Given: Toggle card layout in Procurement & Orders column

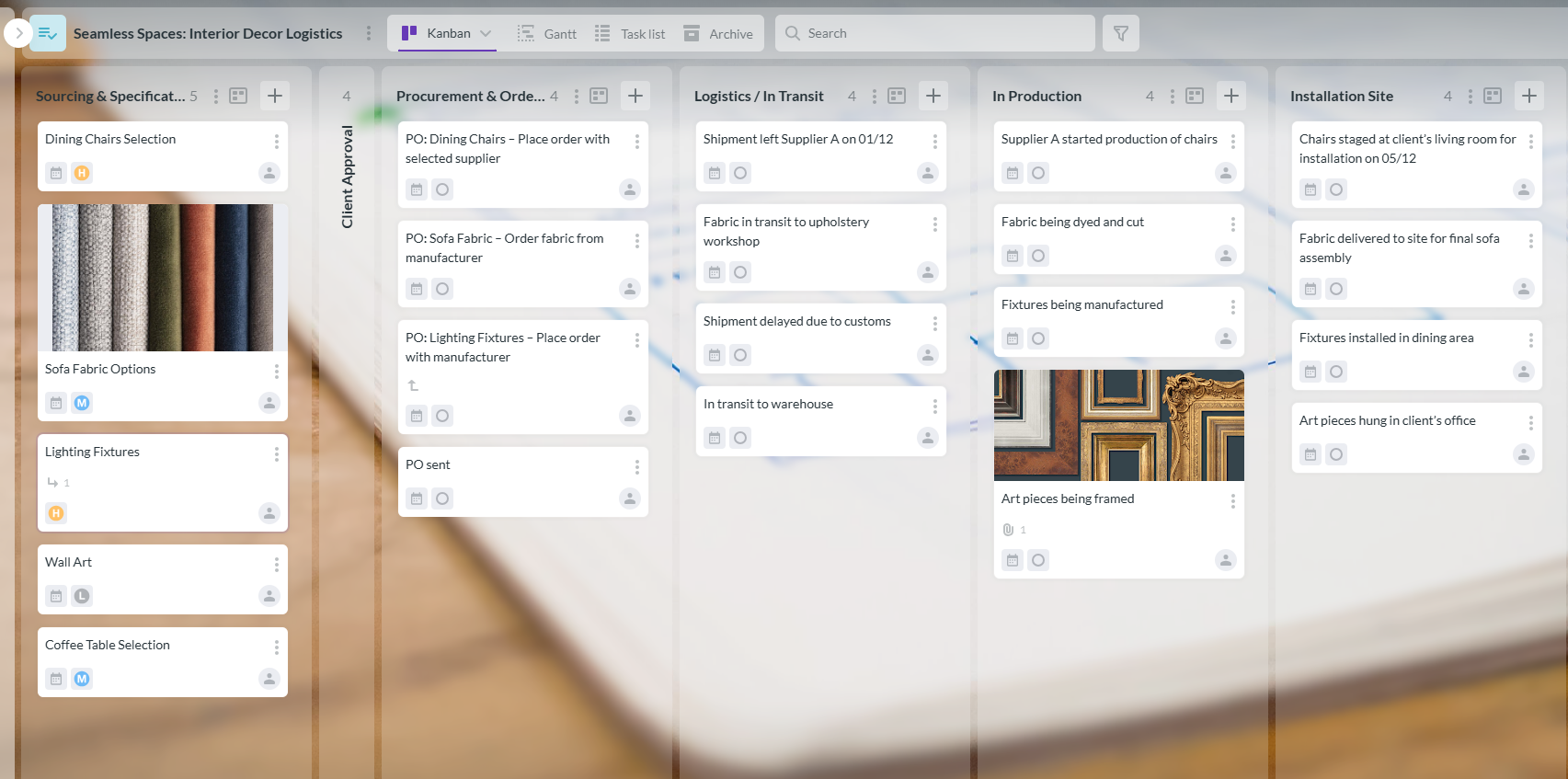Looking at the screenshot, I should [599, 96].
